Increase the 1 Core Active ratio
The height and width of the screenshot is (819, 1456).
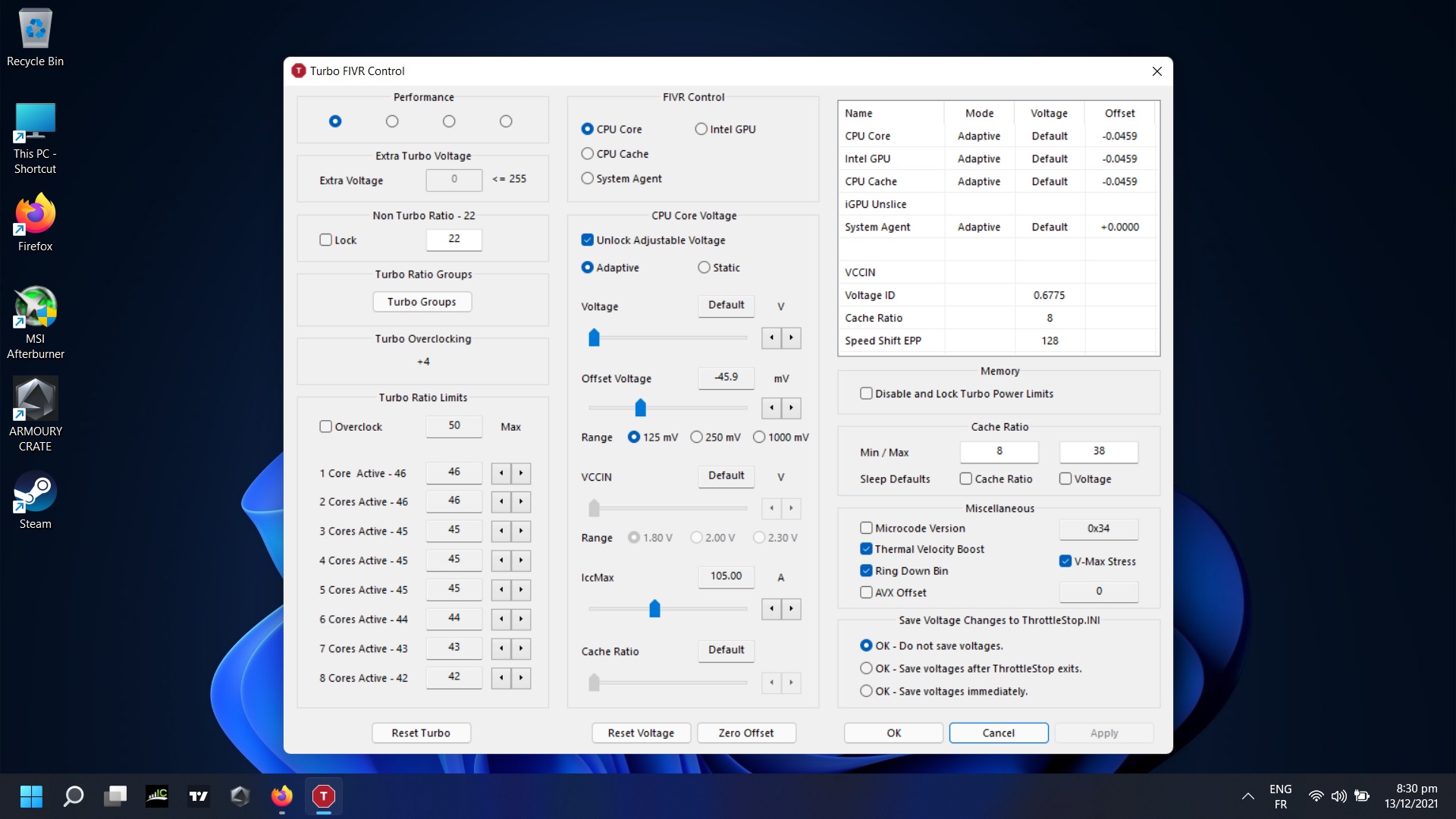click(x=521, y=473)
